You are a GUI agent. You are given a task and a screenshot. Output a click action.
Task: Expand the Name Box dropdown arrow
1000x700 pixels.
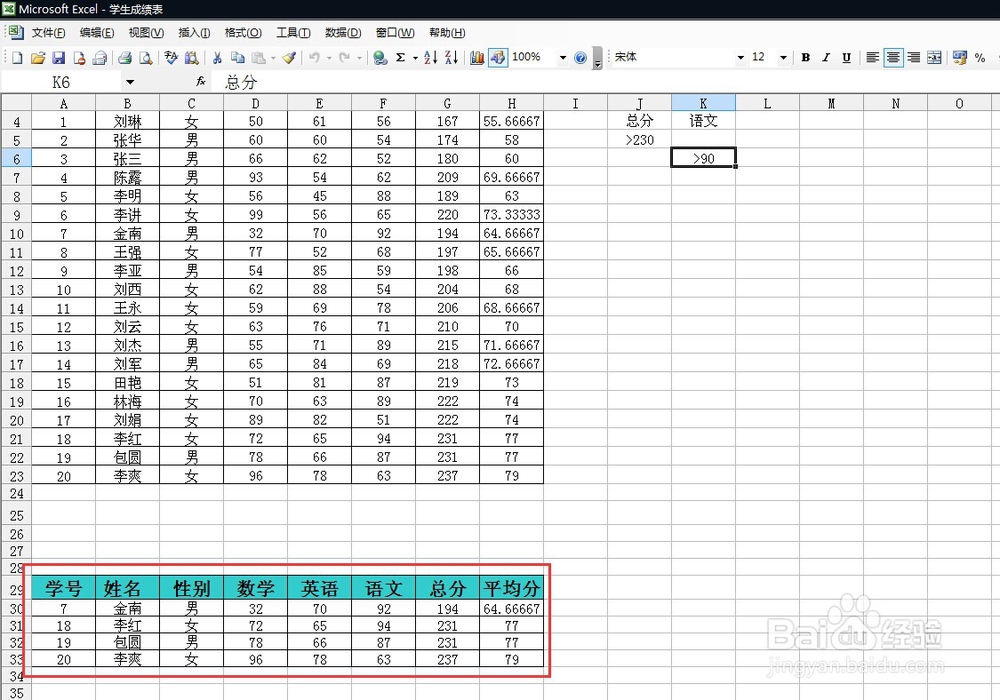130,82
